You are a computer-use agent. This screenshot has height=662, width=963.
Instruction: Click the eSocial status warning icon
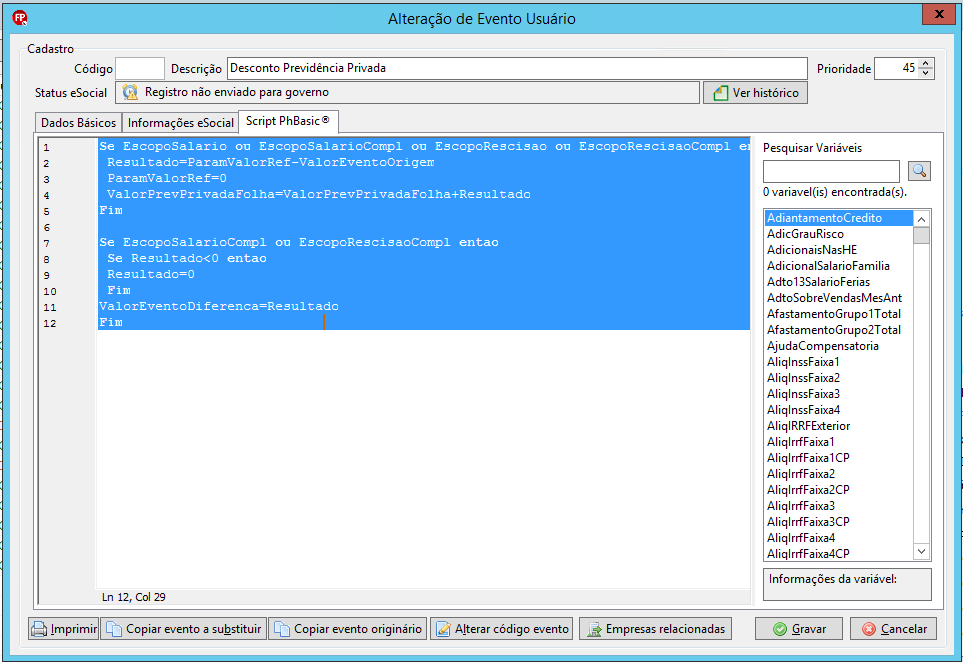point(130,92)
